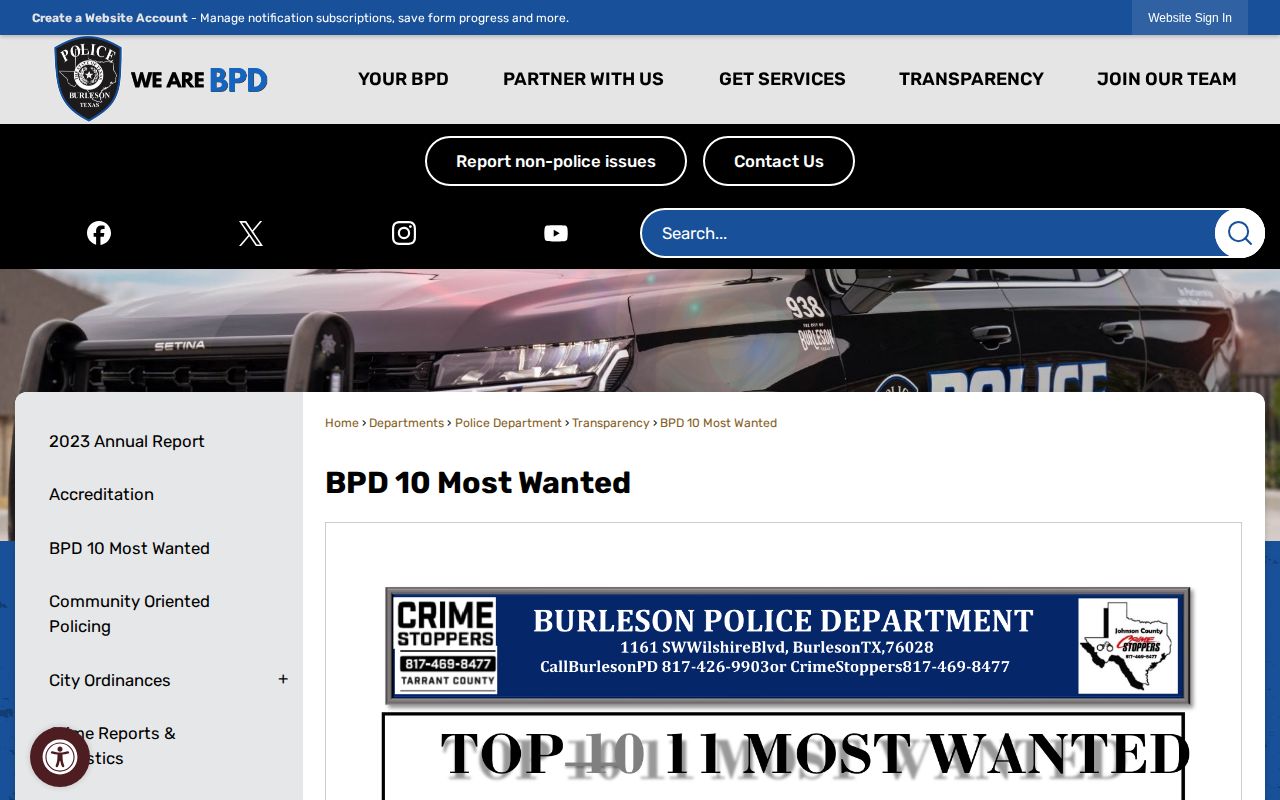Image resolution: width=1280 pixels, height=800 pixels.
Task: Open City Ordinances sidebar link
Action: [110, 680]
